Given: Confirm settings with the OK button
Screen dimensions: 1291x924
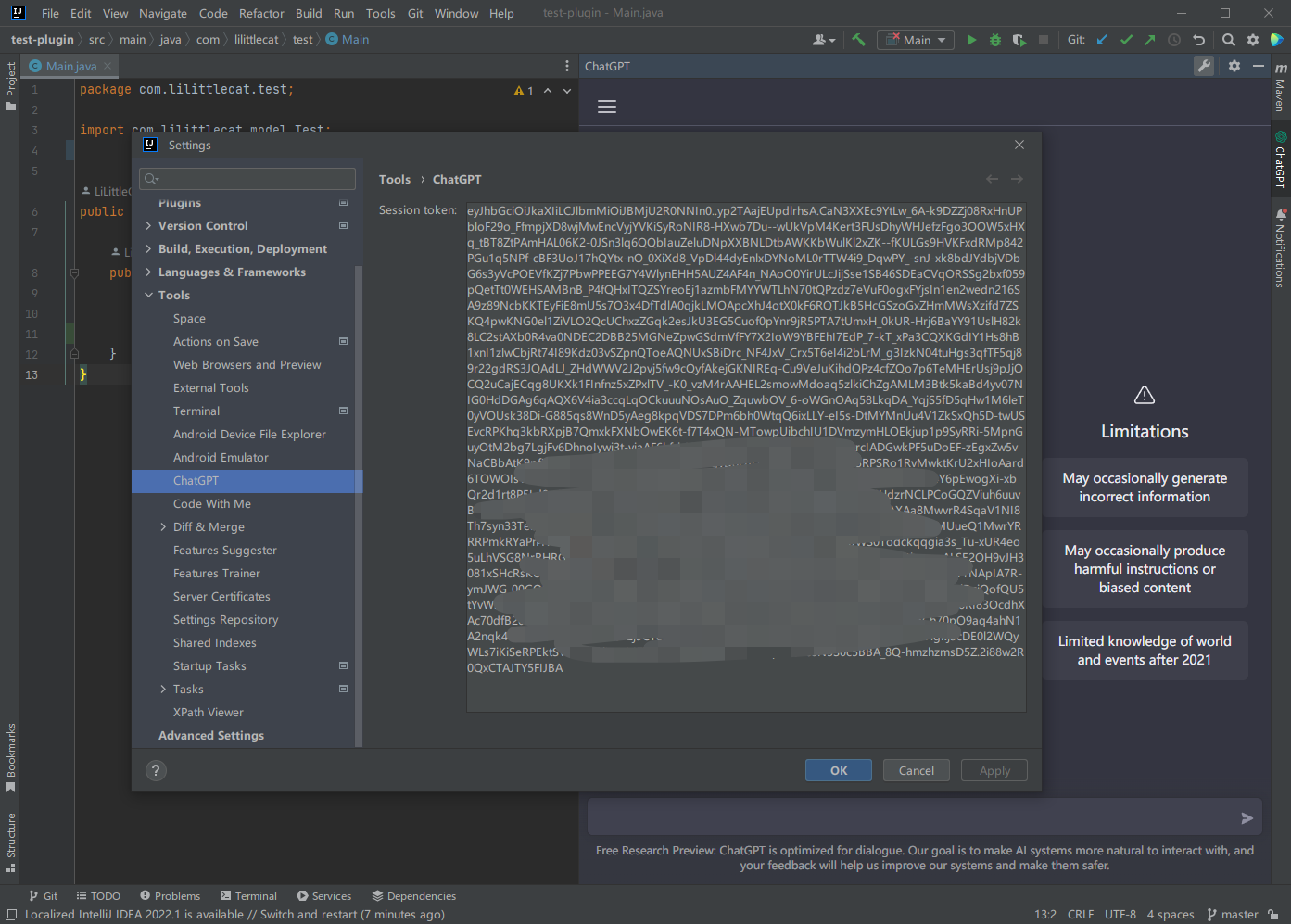Looking at the screenshot, I should (839, 770).
